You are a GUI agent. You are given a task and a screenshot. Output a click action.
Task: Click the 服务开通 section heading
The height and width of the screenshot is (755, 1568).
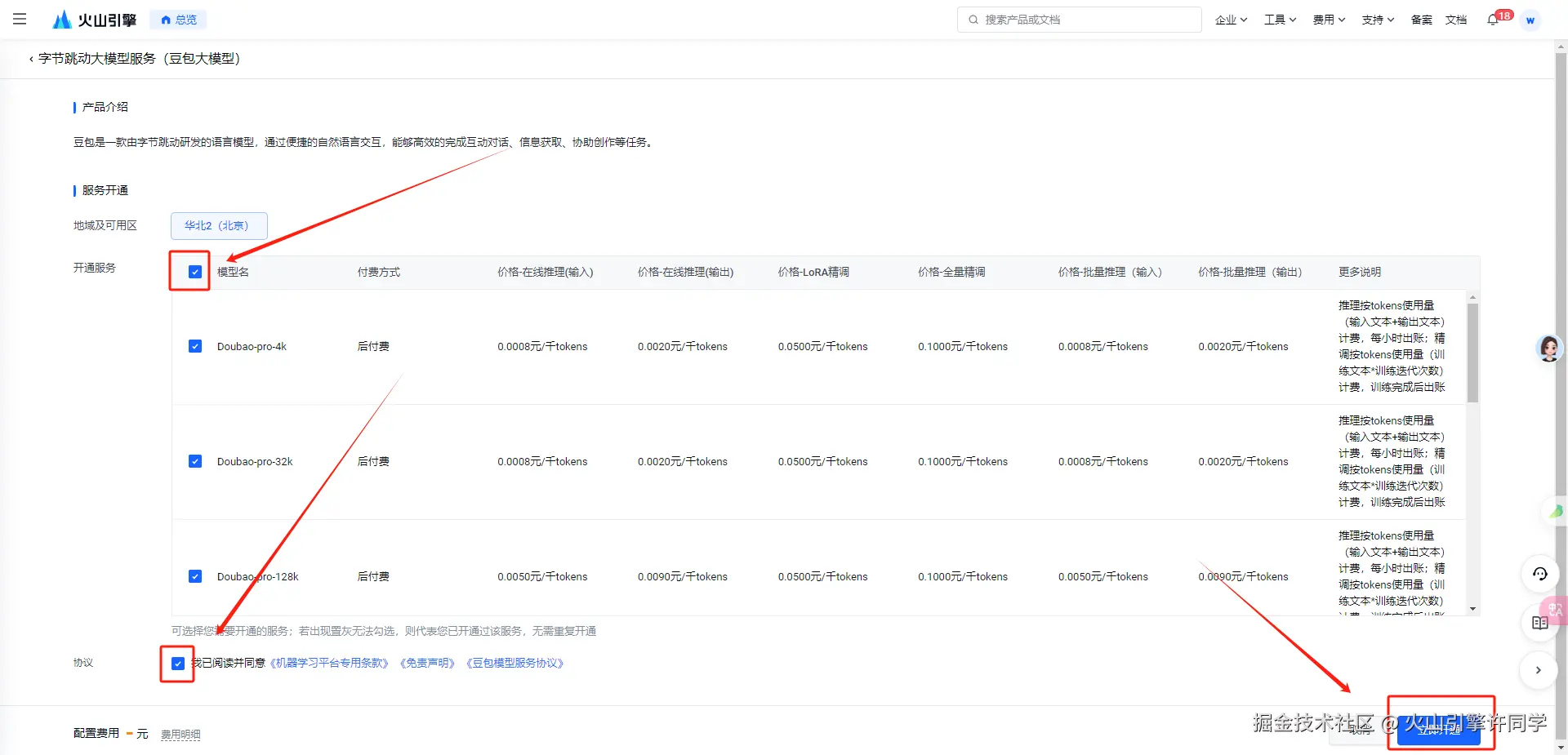pyautogui.click(x=105, y=190)
